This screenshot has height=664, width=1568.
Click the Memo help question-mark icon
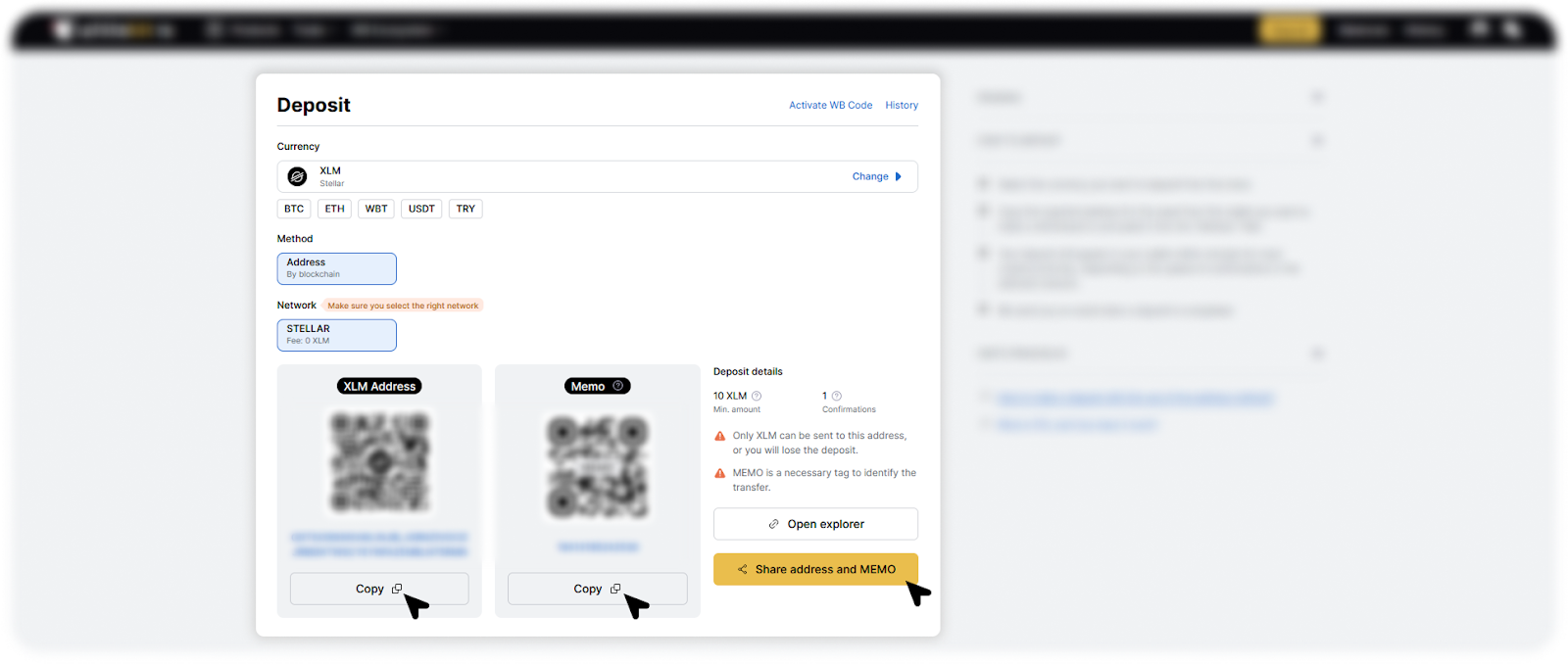point(618,386)
